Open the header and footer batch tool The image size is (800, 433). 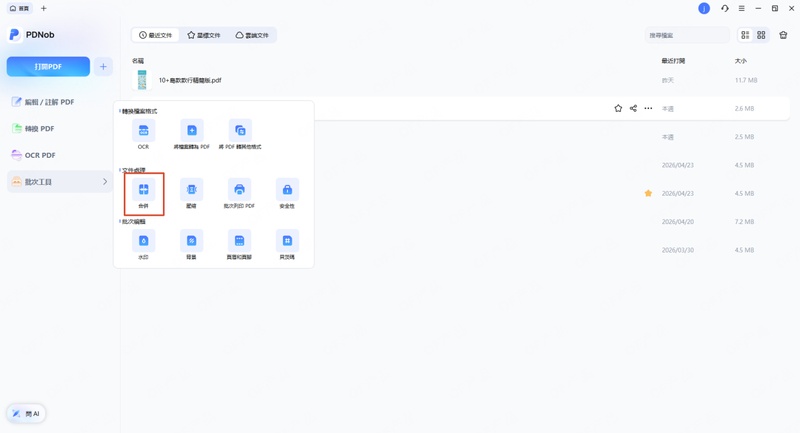click(x=239, y=241)
